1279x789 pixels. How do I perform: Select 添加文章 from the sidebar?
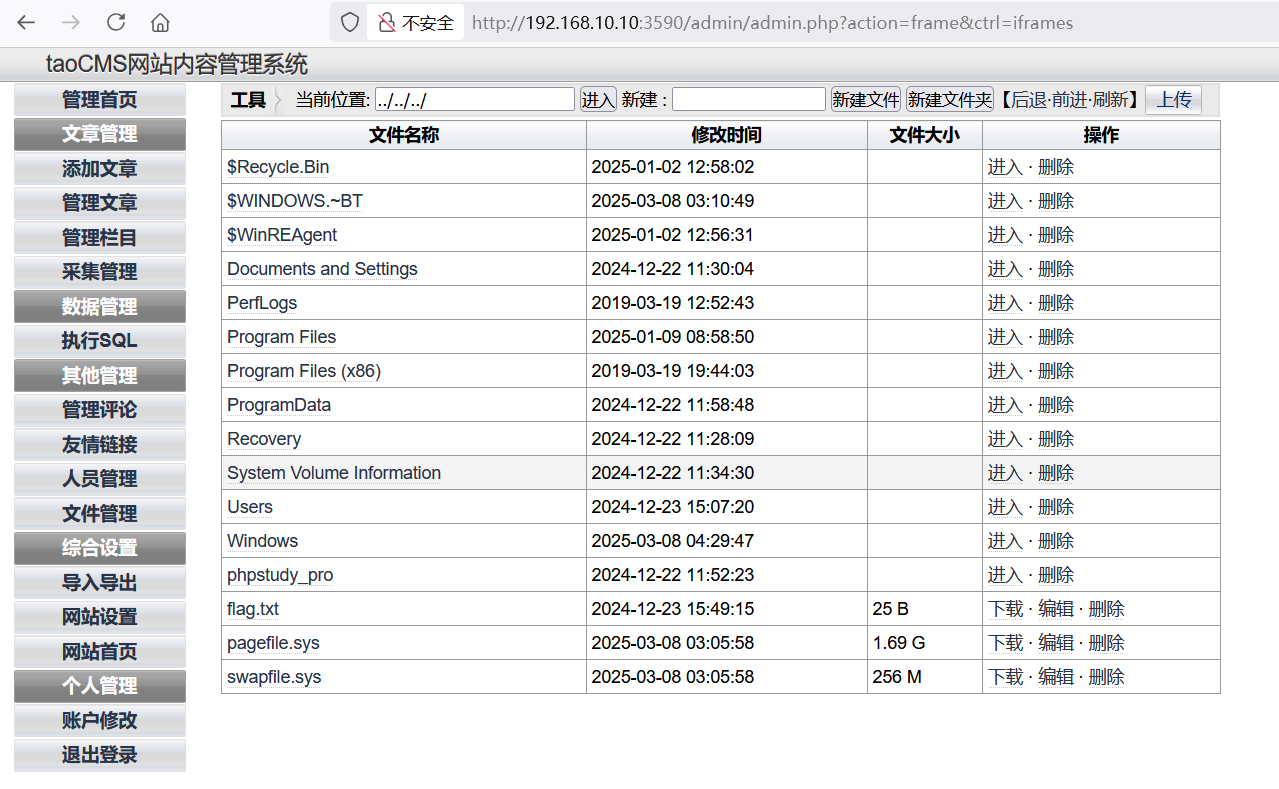click(x=99, y=169)
